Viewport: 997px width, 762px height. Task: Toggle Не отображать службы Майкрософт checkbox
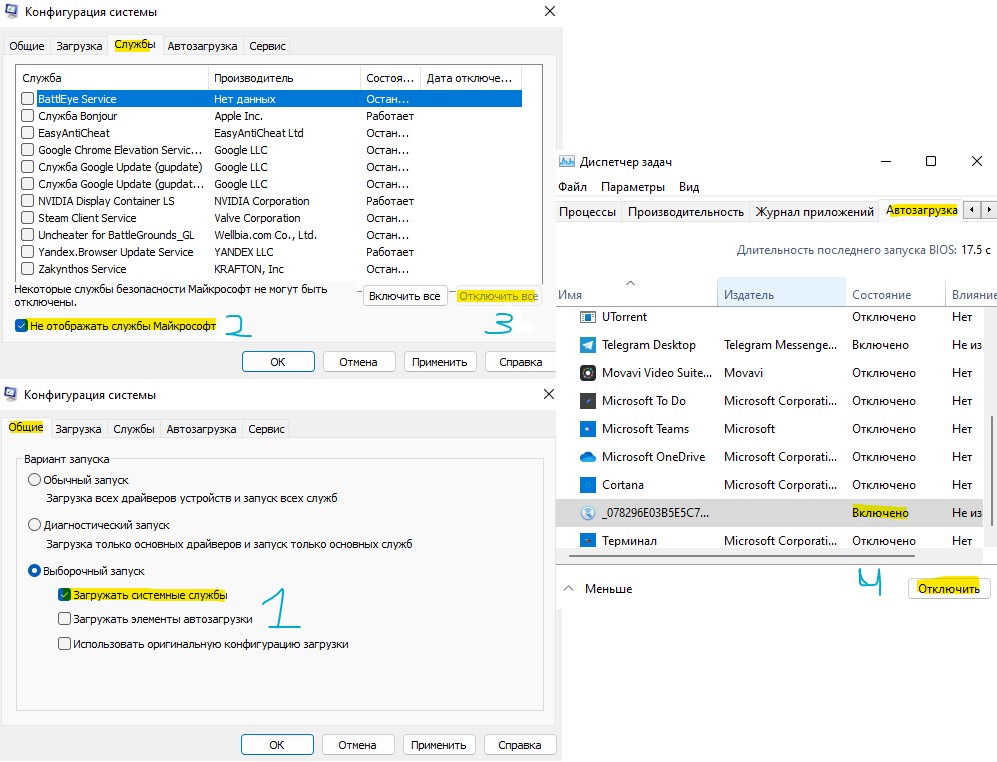point(22,326)
